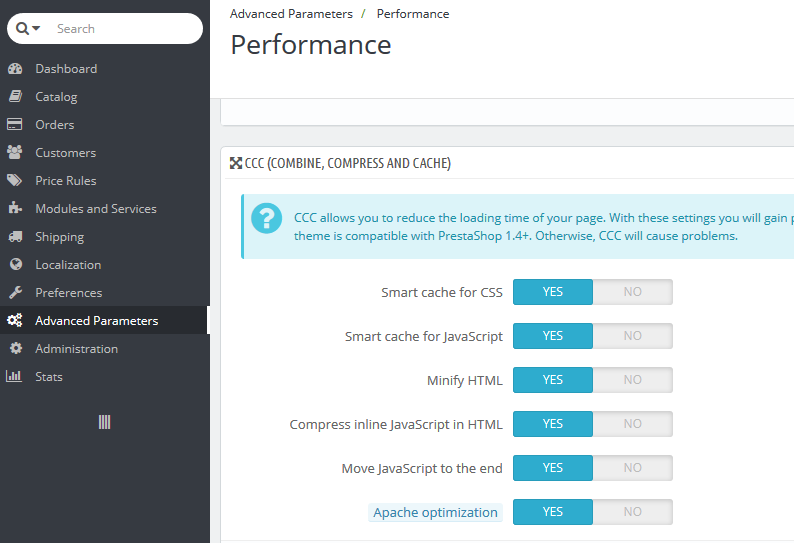Switch Apache optimization to No
Viewport: 794px width, 543px height.
pyautogui.click(x=632, y=512)
